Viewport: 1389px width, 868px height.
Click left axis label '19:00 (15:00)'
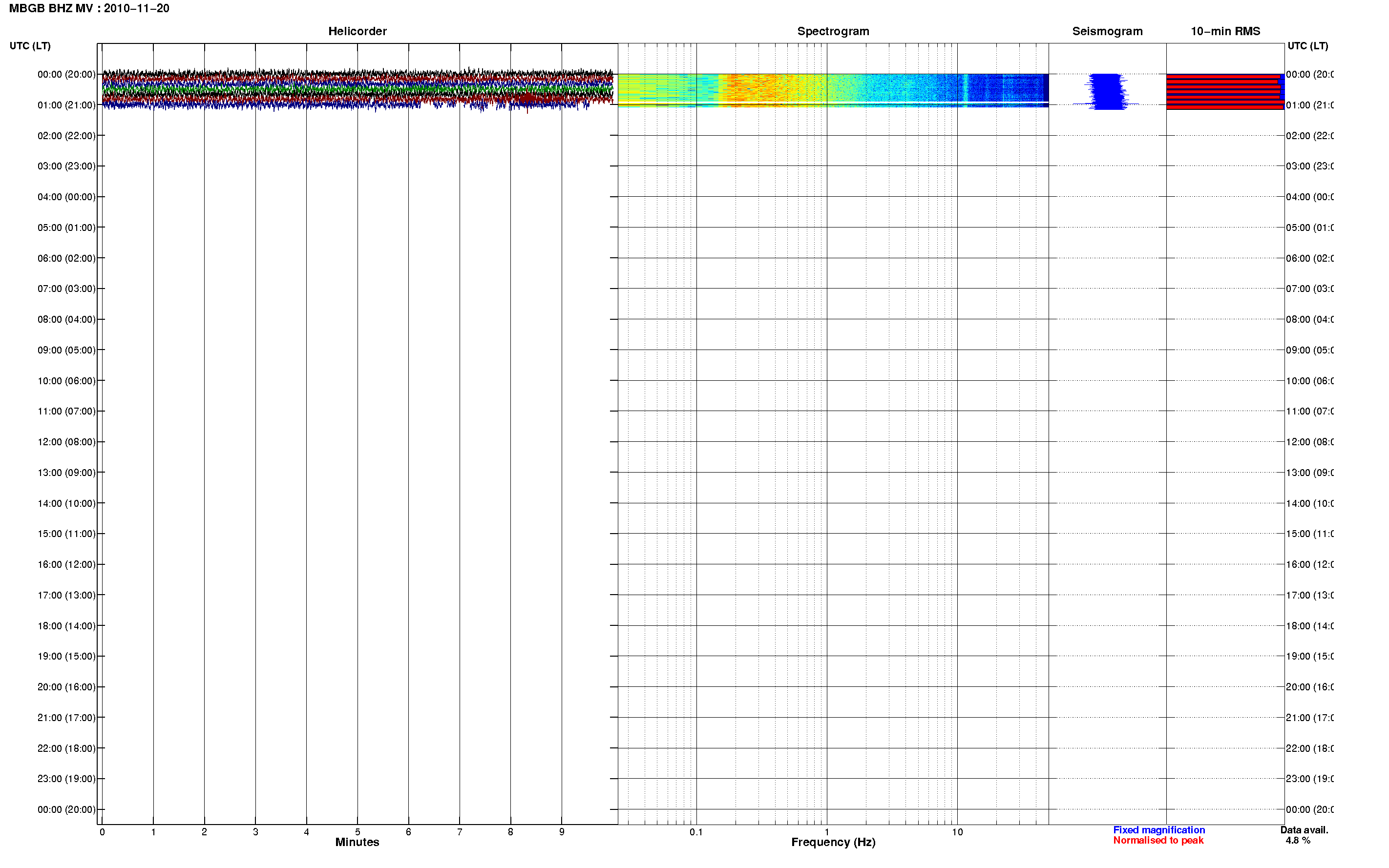[x=66, y=656]
